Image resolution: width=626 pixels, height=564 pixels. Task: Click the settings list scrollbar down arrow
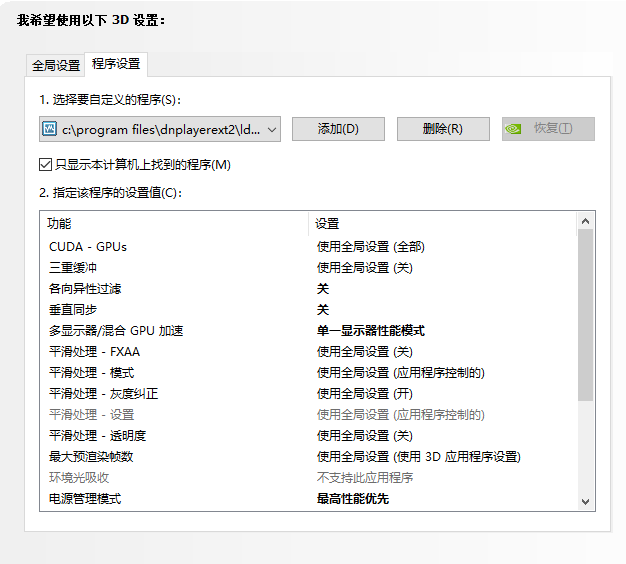[585, 501]
